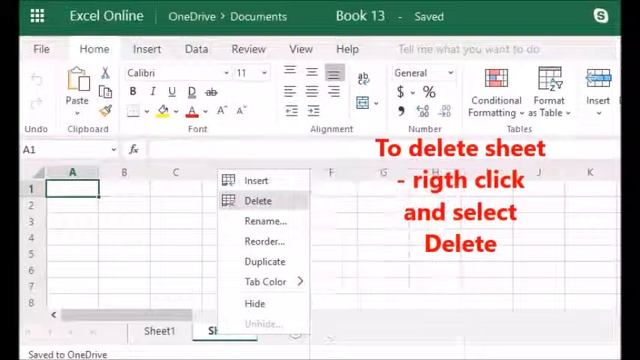Expand Merge & Center dropdown arrow

point(376,103)
